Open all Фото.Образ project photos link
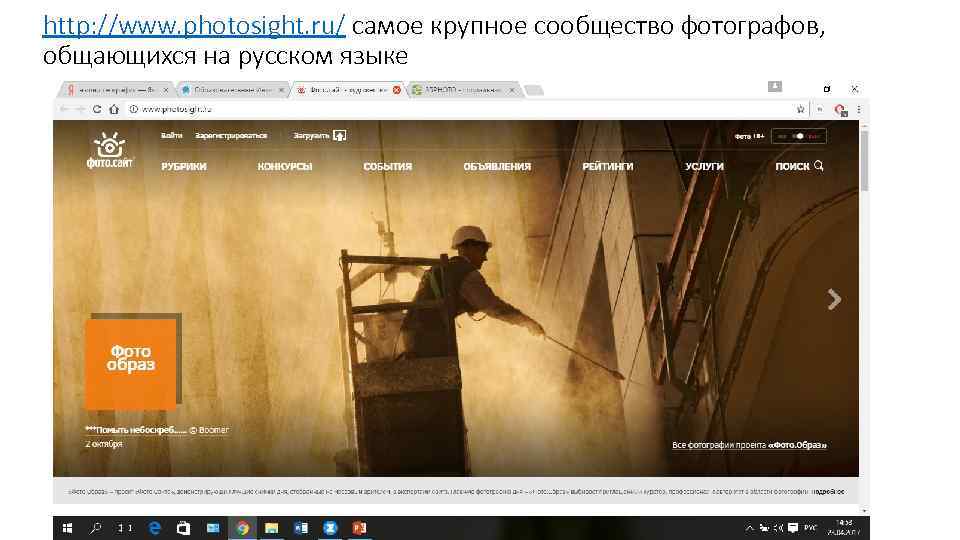The image size is (960, 540). point(749,445)
